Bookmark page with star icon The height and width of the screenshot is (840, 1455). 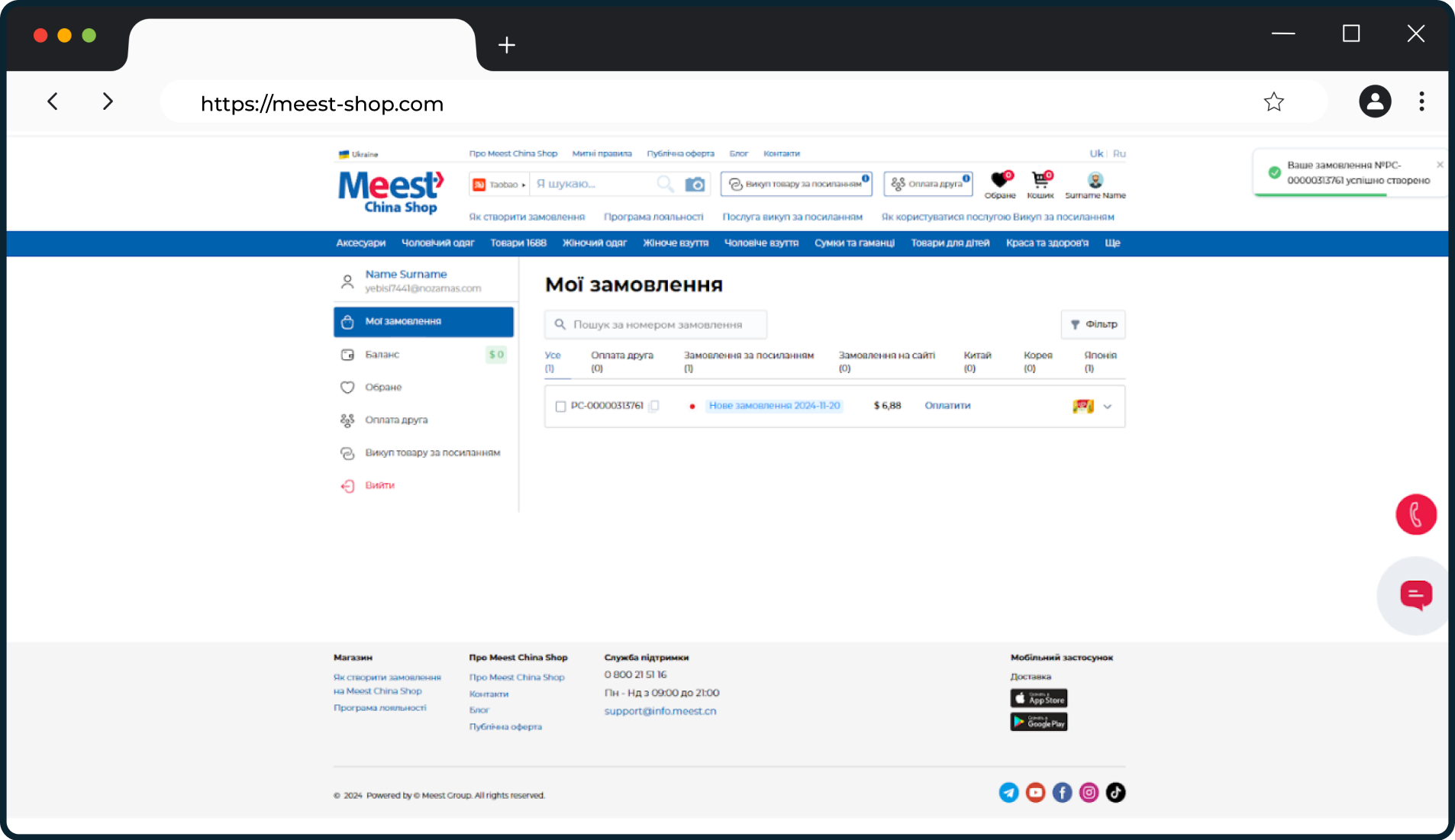(1274, 101)
